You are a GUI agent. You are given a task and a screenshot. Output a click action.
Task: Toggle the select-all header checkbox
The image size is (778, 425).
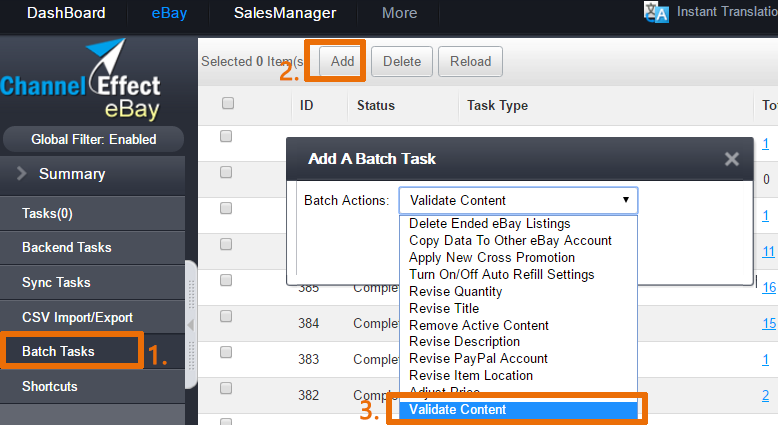coord(228,103)
